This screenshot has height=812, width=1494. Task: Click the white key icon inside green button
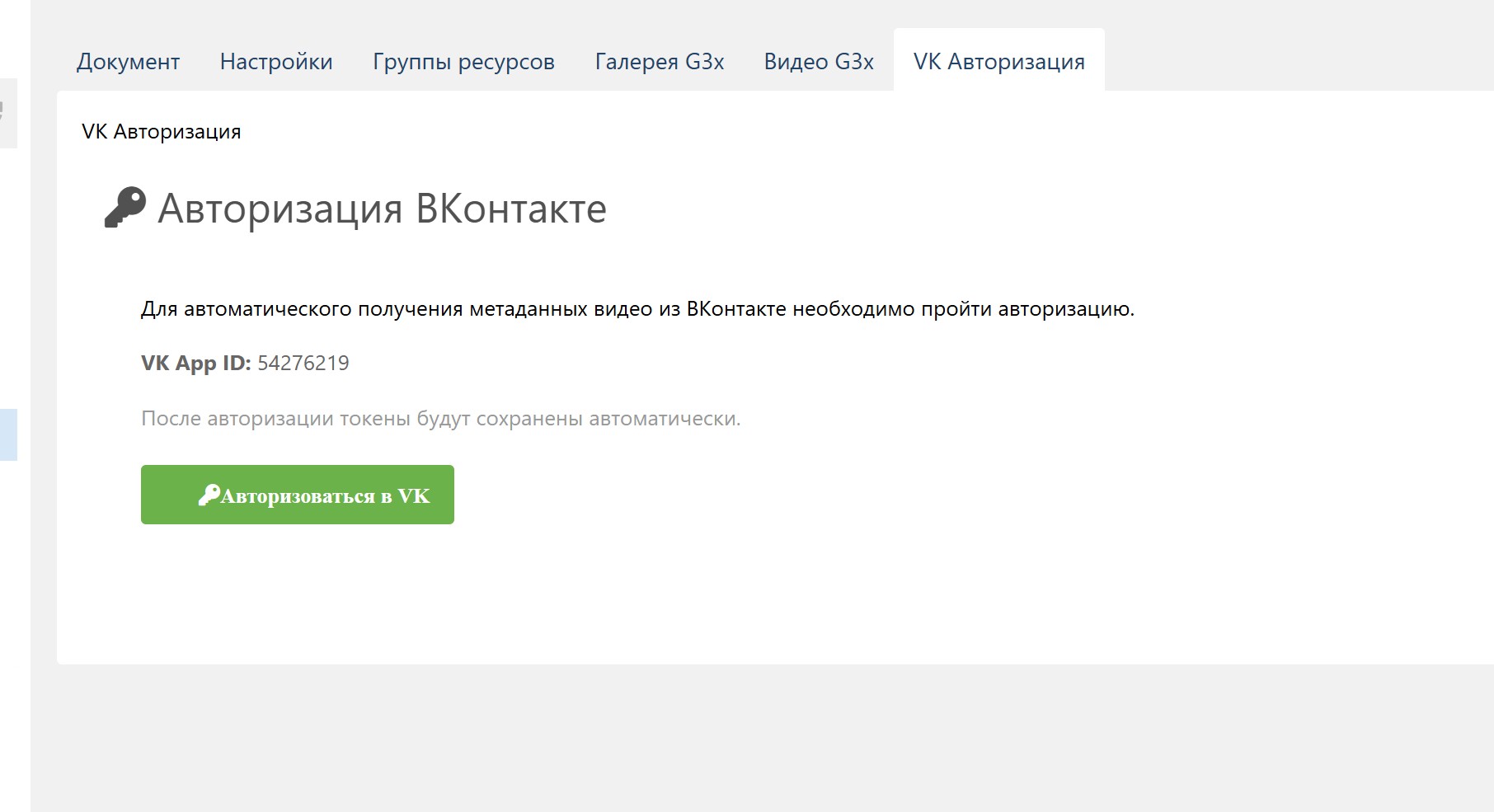209,495
